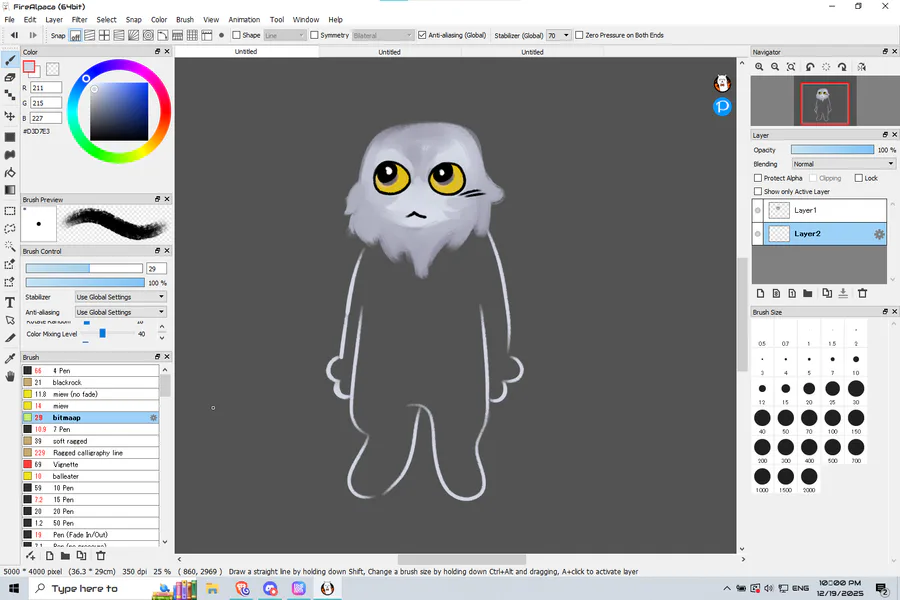This screenshot has width=900, height=600.
Task: Open the Animation menu
Action: 244,20
